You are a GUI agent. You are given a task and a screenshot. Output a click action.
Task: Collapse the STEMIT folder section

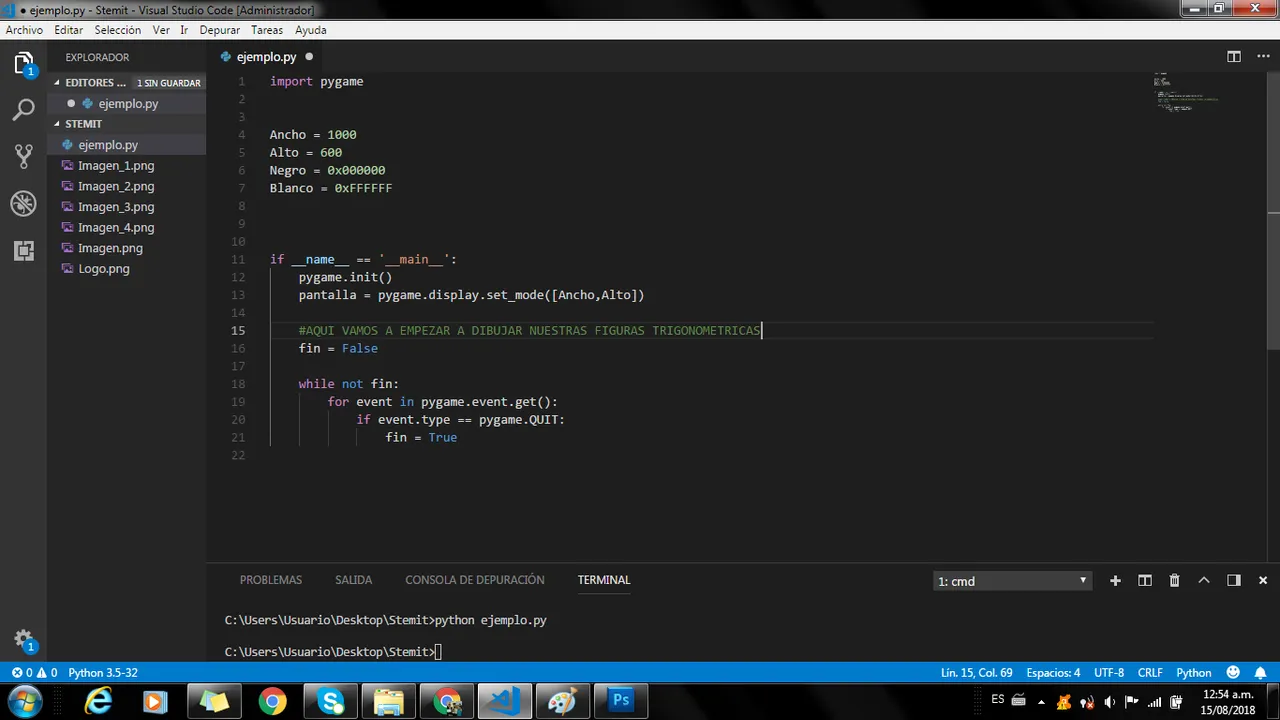[x=127, y=124]
